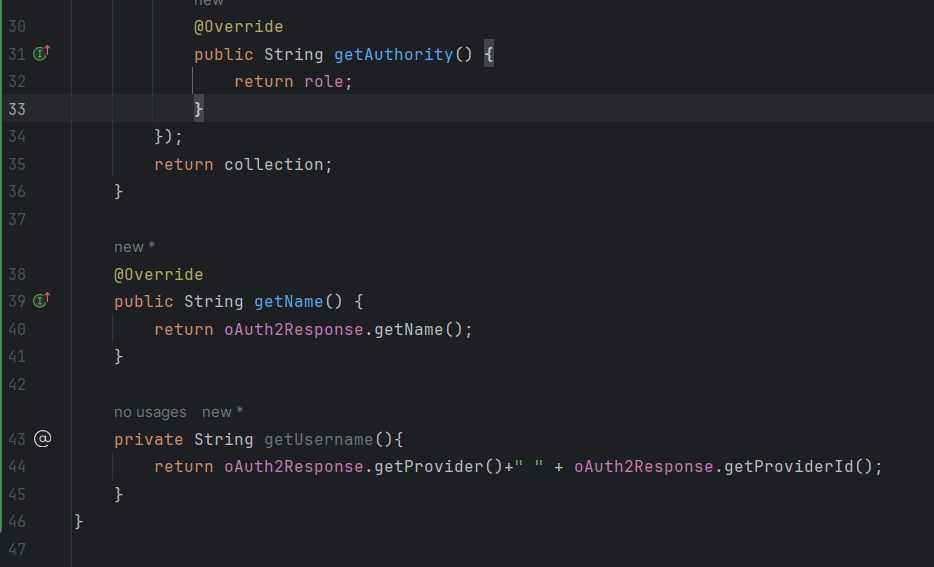
Task: Click the closing brace on highlighted line 33
Action: 198,109
